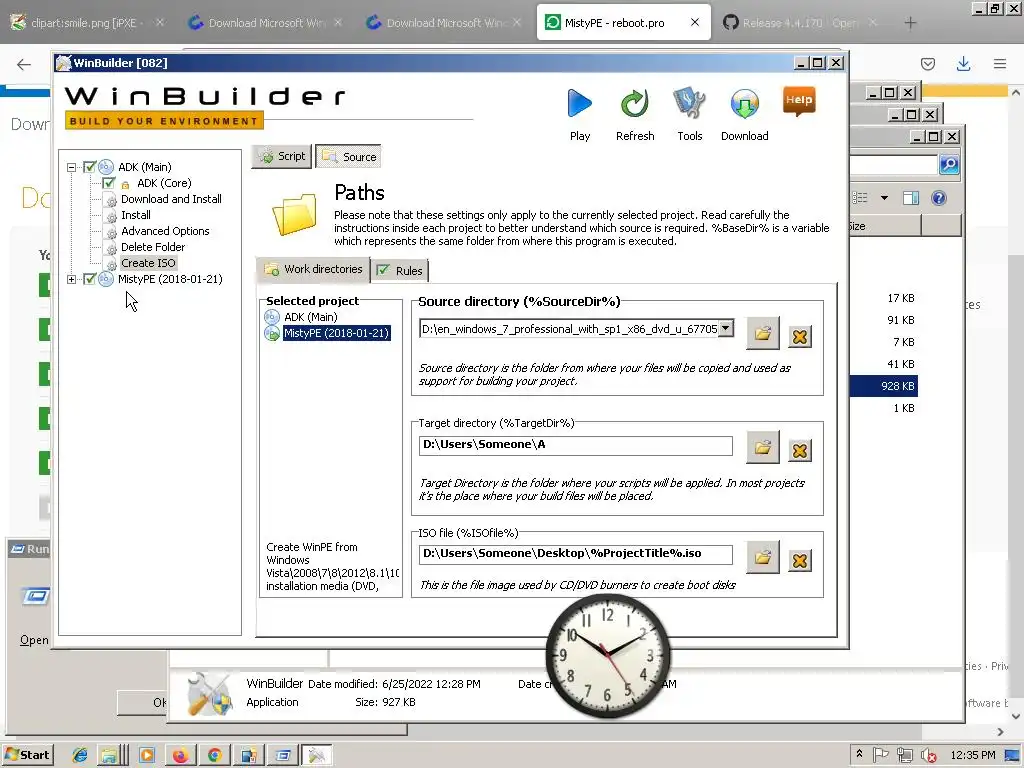The height and width of the screenshot is (768, 1024).
Task: Select the 928 KB file row in Explorer
Action: coord(884,386)
